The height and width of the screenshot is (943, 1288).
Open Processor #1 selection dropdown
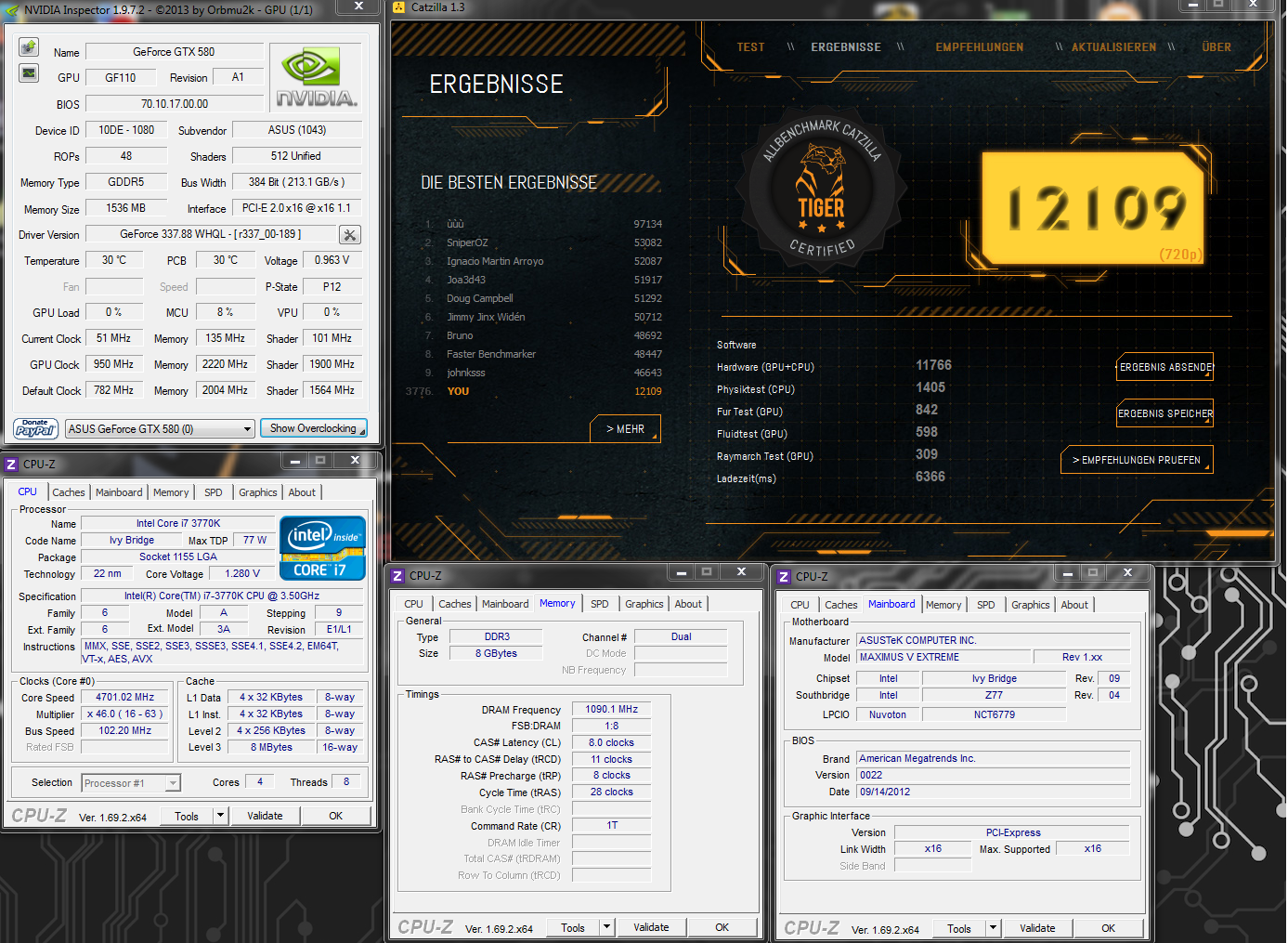click(x=131, y=783)
